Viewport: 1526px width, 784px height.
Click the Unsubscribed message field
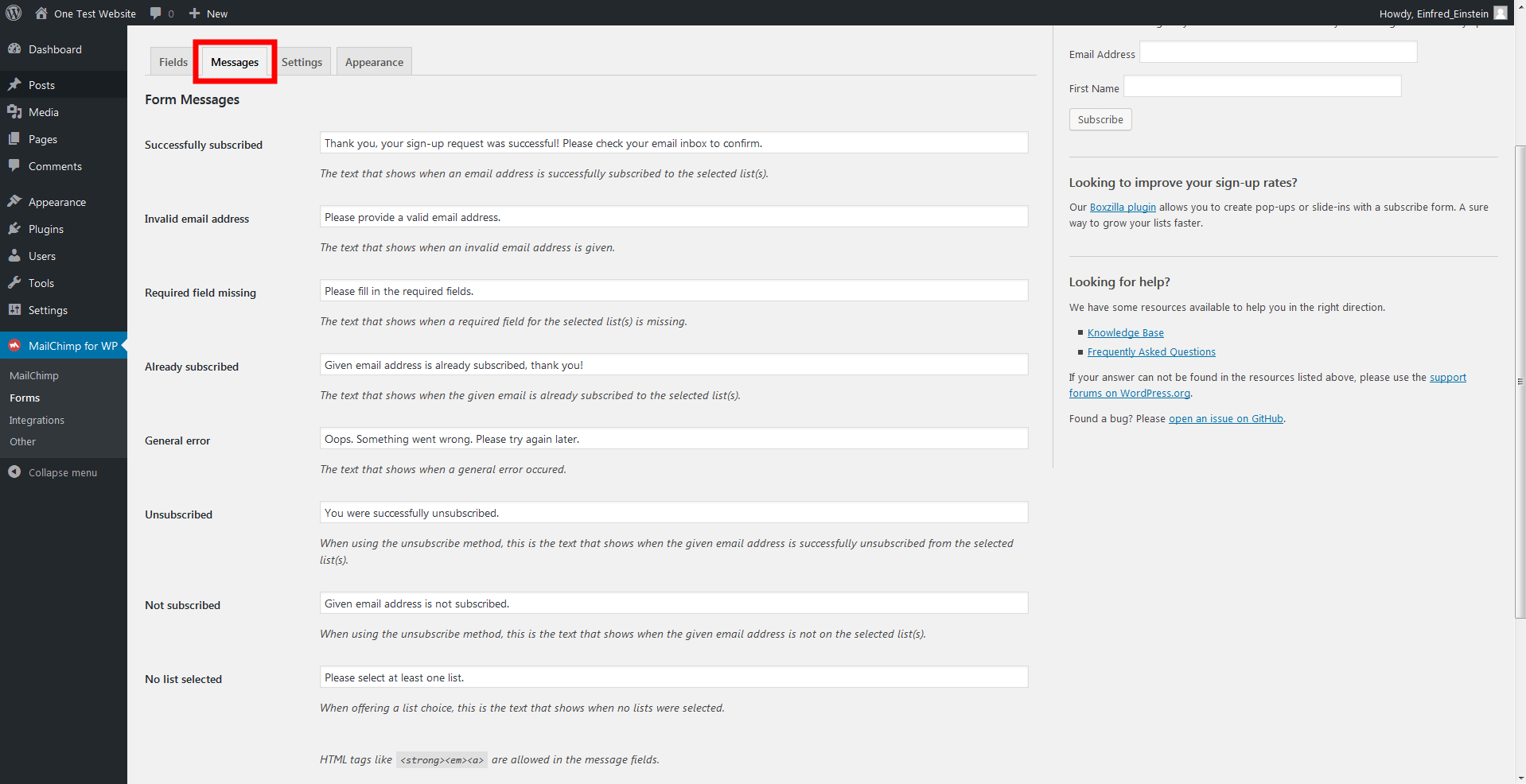(x=674, y=513)
